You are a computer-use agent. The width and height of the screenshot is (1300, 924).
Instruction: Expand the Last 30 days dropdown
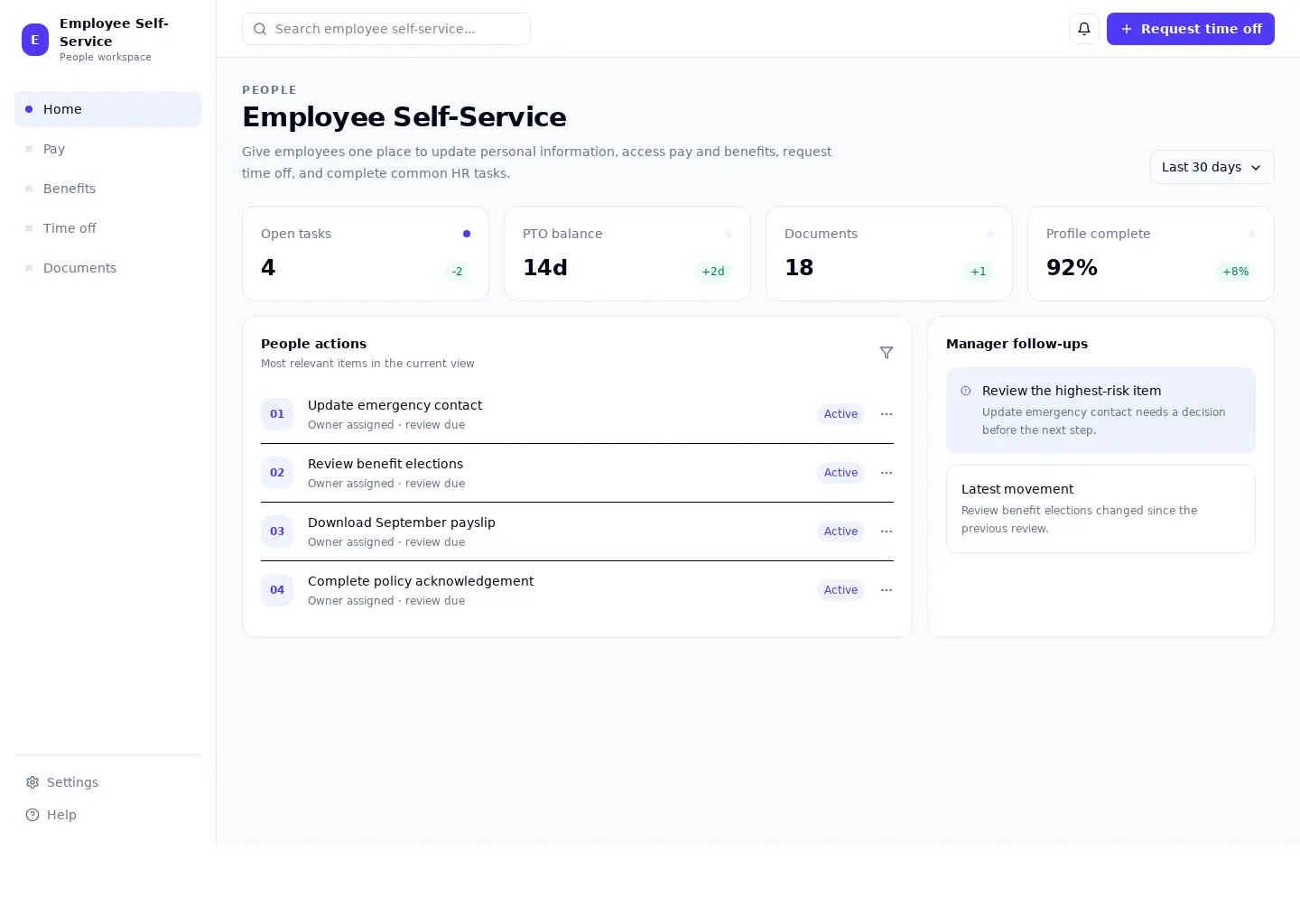tap(1212, 167)
